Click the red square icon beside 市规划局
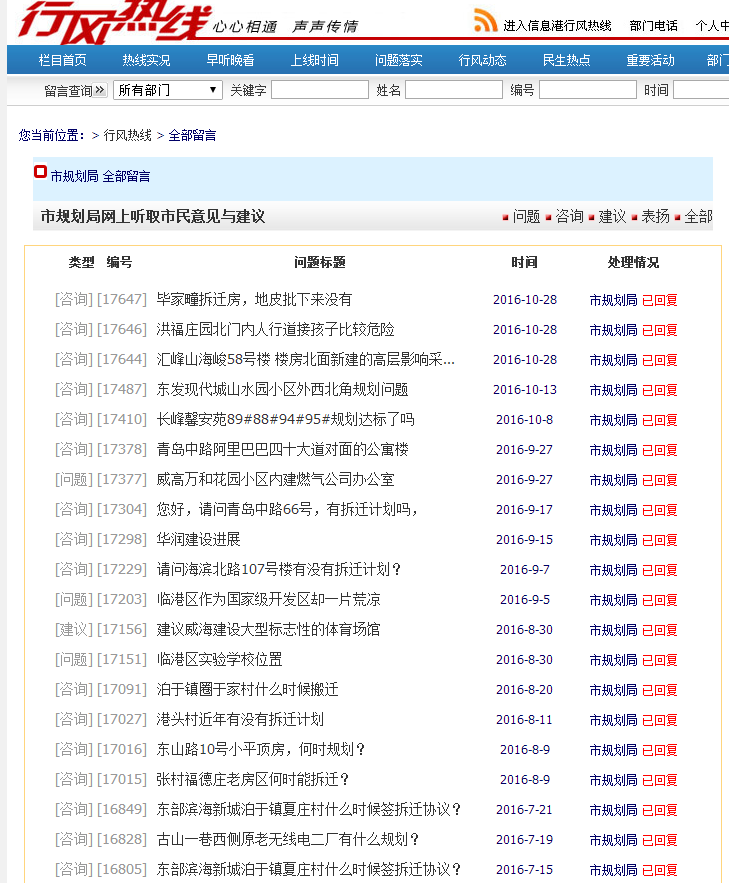This screenshot has width=729, height=883. tap(40, 172)
